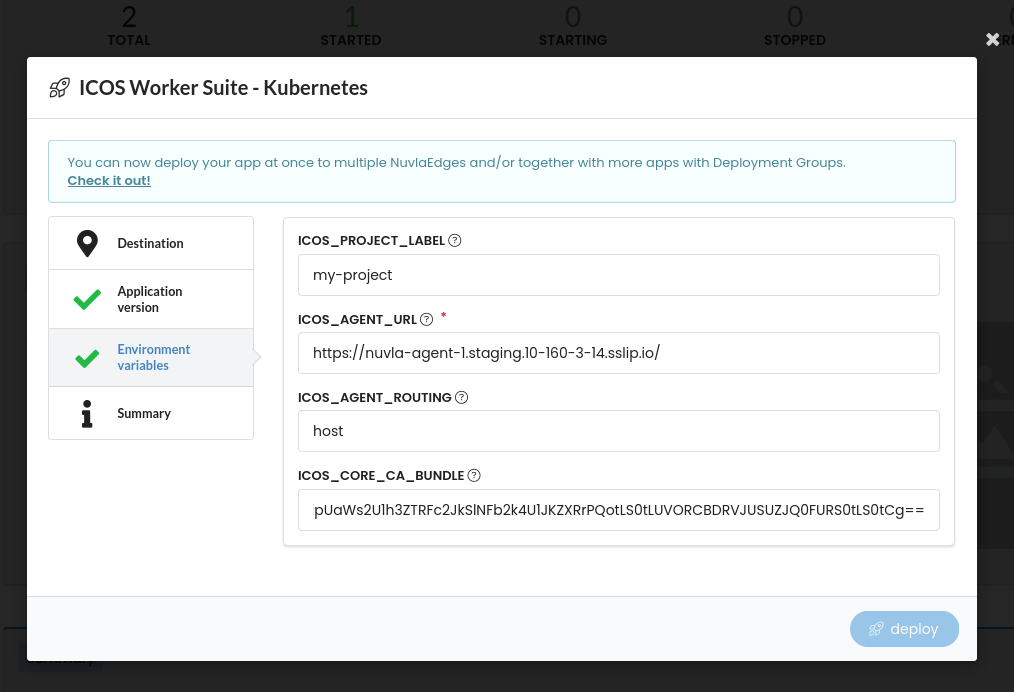Click the Summary info icon
Image resolution: width=1014 pixels, height=692 pixels.
(87, 414)
